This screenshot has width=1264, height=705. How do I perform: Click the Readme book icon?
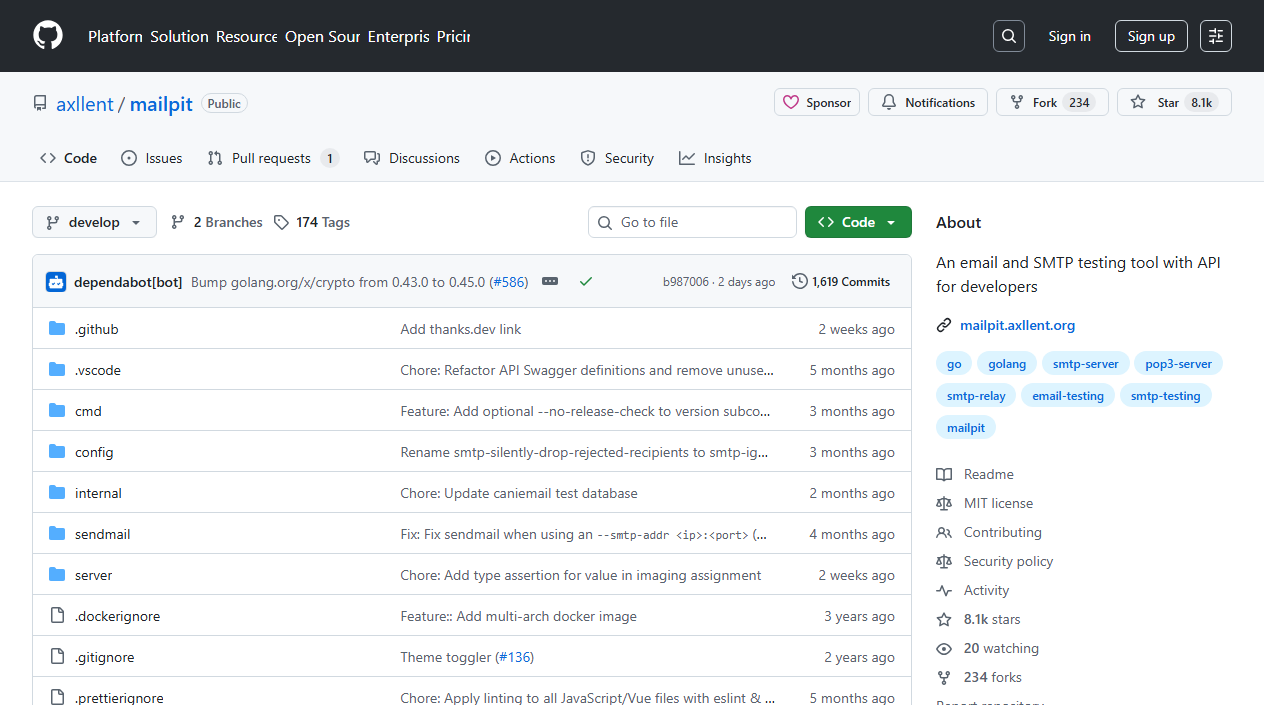coord(944,474)
